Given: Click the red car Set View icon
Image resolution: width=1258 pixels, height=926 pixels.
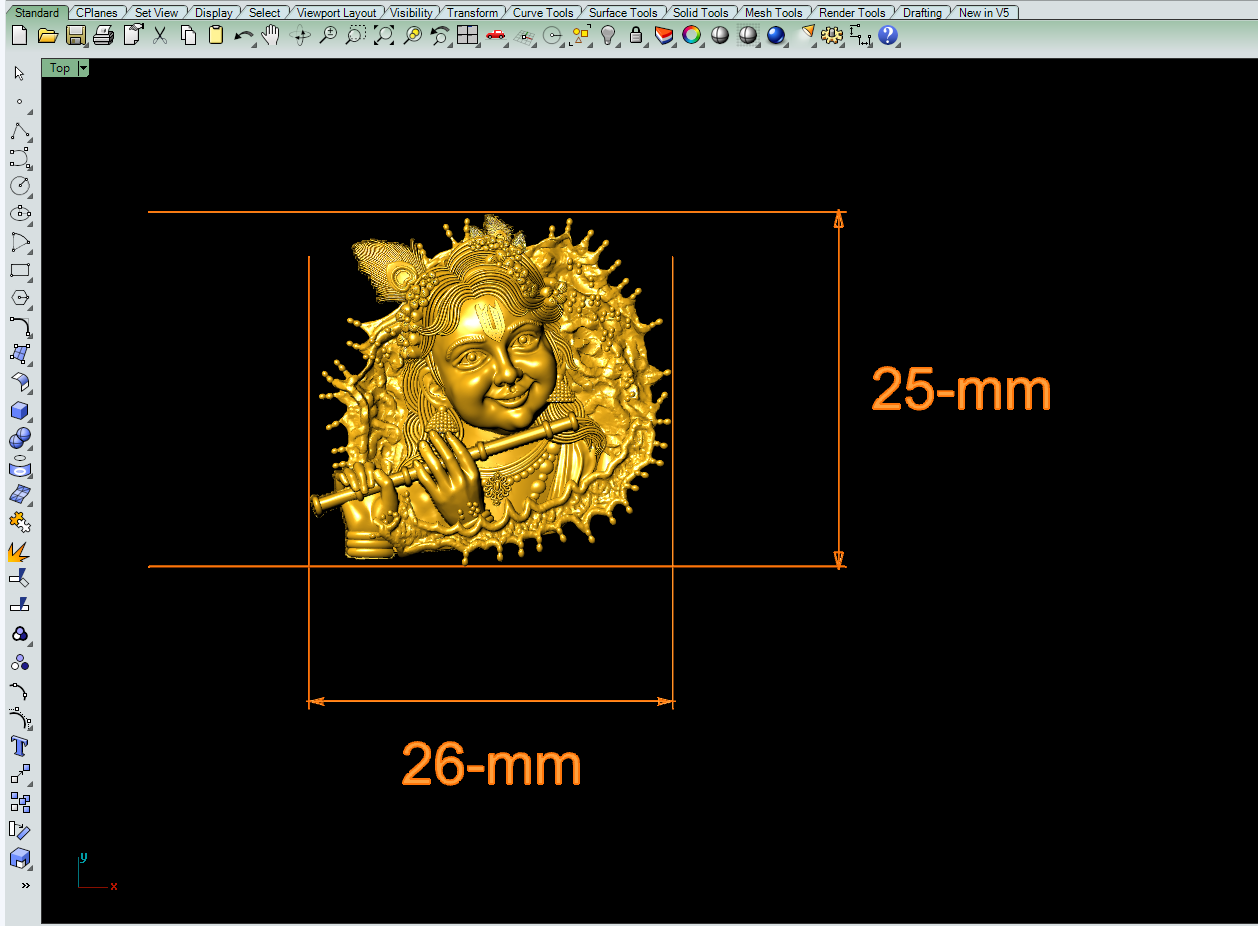Looking at the screenshot, I should coord(495,35).
